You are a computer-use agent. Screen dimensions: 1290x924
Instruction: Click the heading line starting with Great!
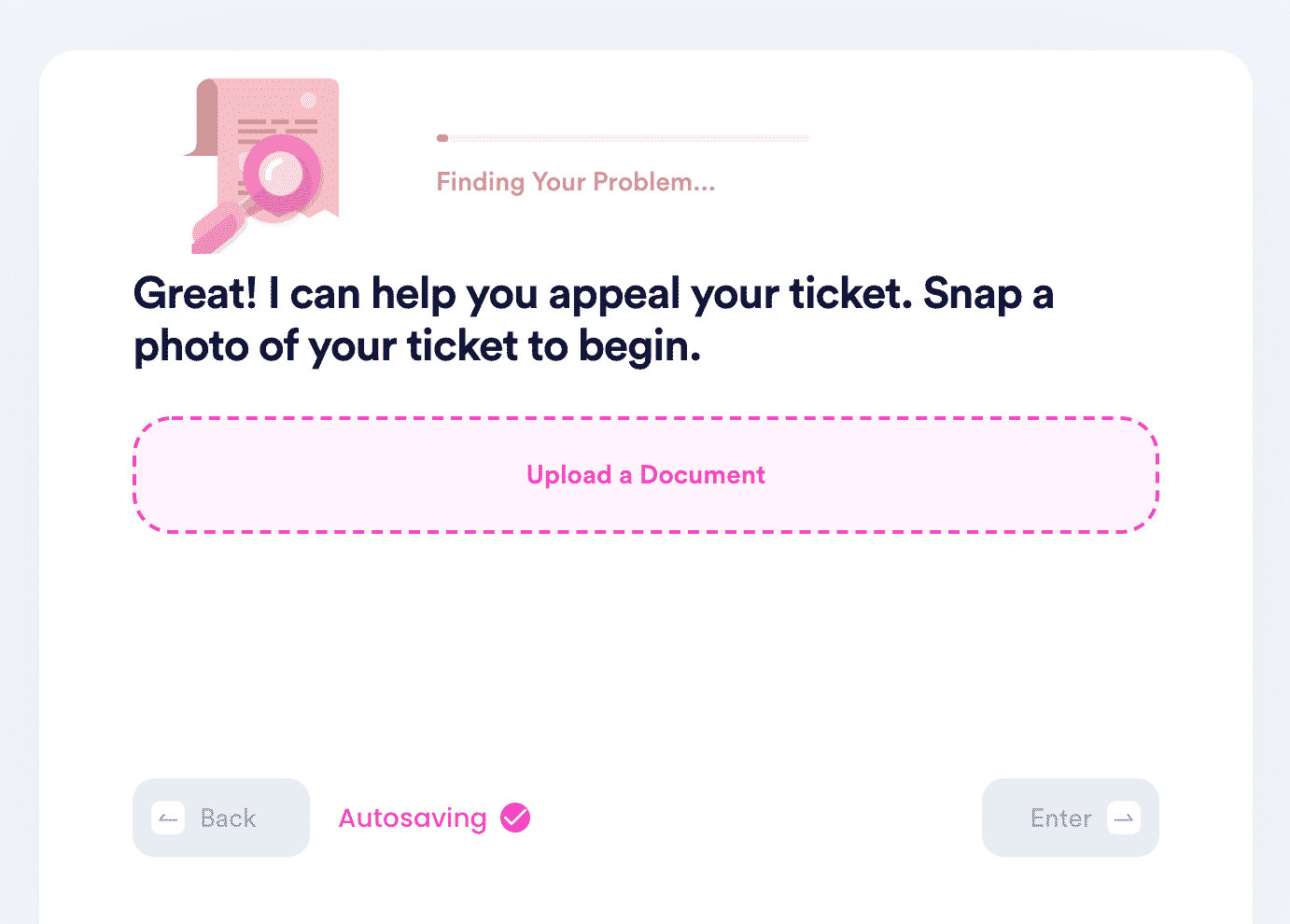point(594,294)
